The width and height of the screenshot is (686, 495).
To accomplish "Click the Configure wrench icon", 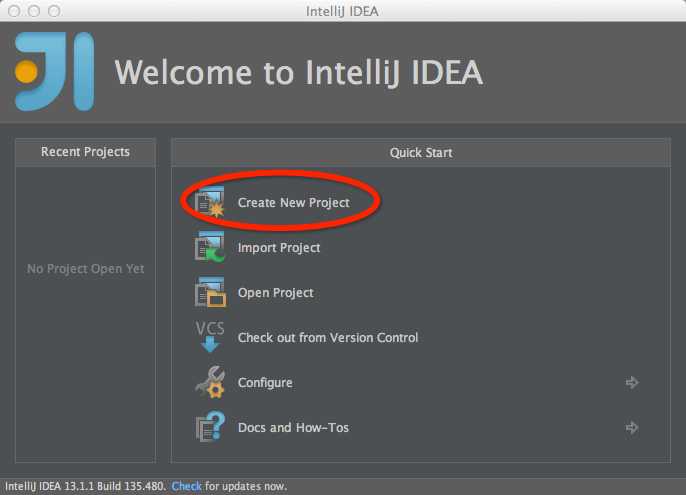I will 210,382.
